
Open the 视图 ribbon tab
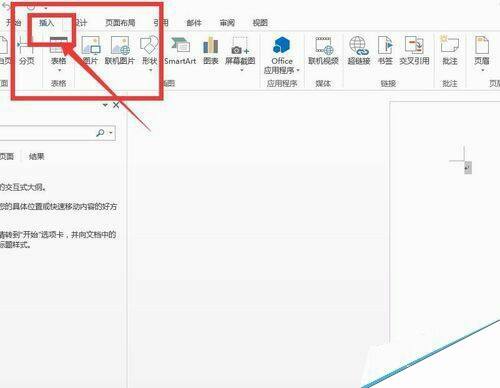pos(260,23)
